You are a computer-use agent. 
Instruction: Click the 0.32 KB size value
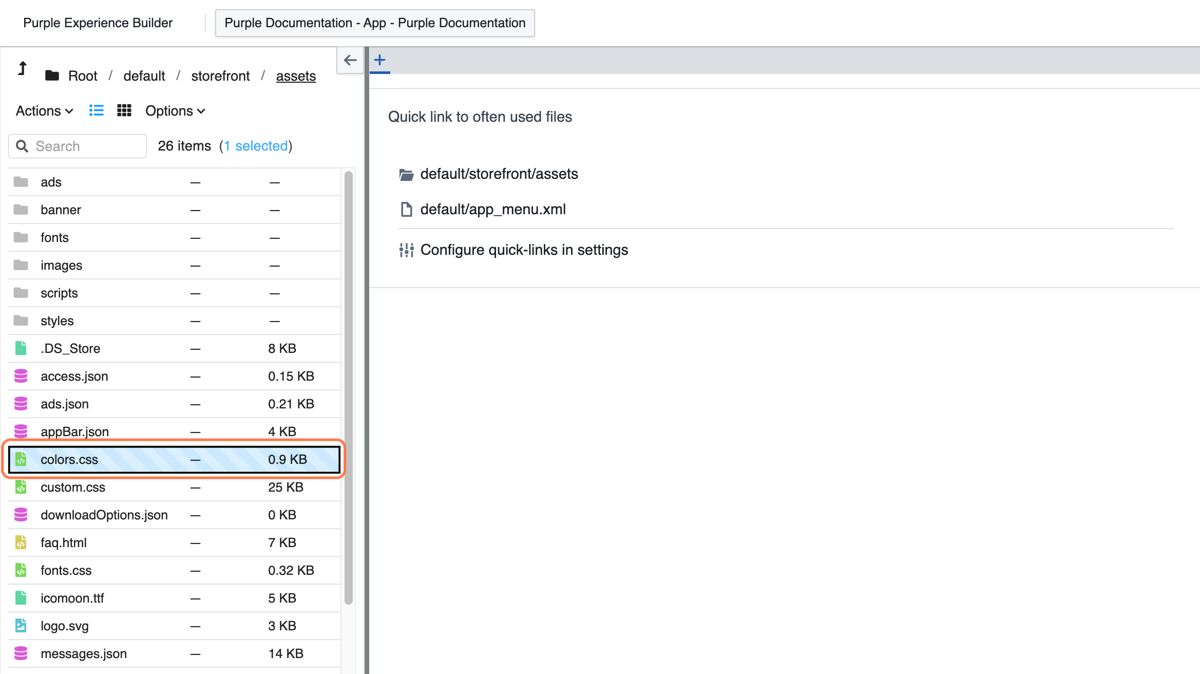pos(291,570)
